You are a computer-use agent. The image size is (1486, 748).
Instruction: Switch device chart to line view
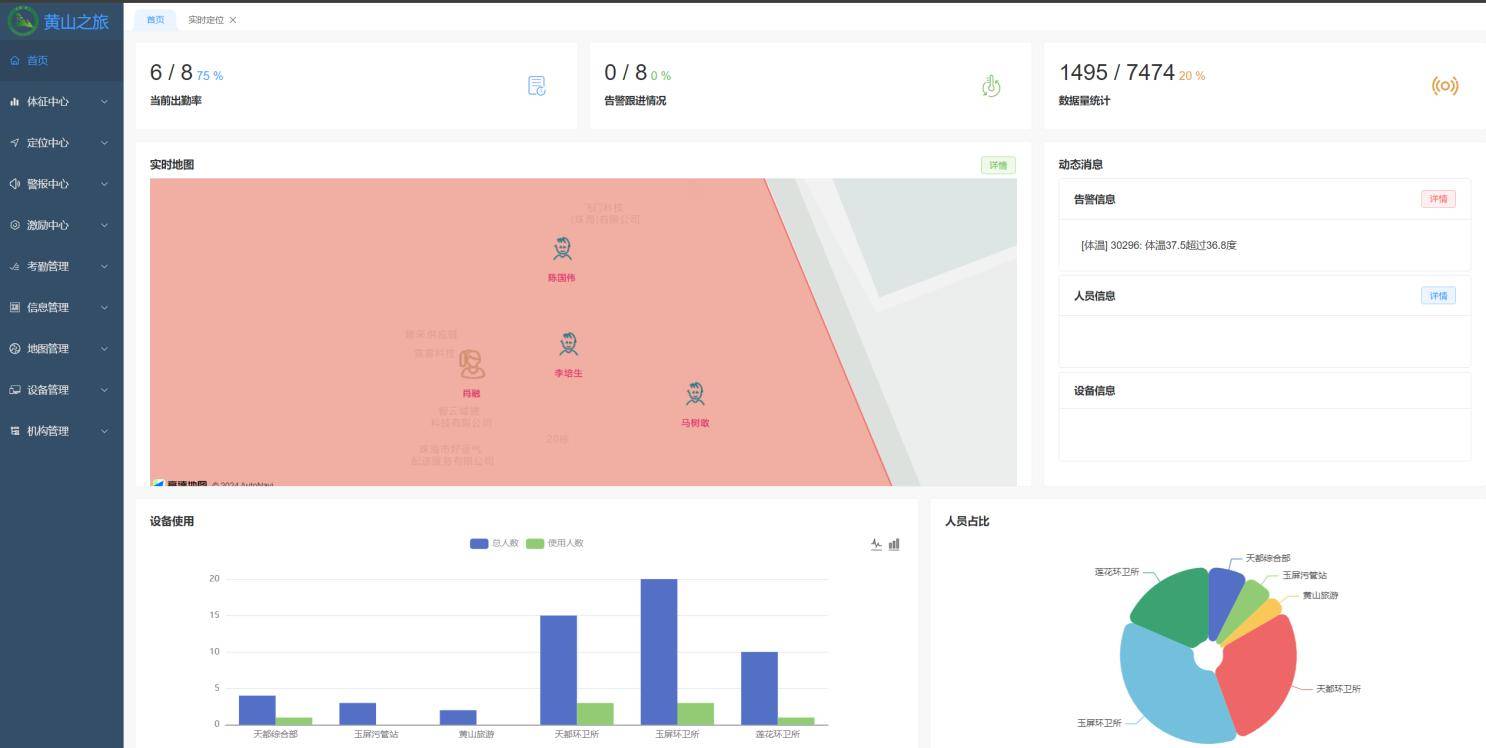(x=876, y=544)
